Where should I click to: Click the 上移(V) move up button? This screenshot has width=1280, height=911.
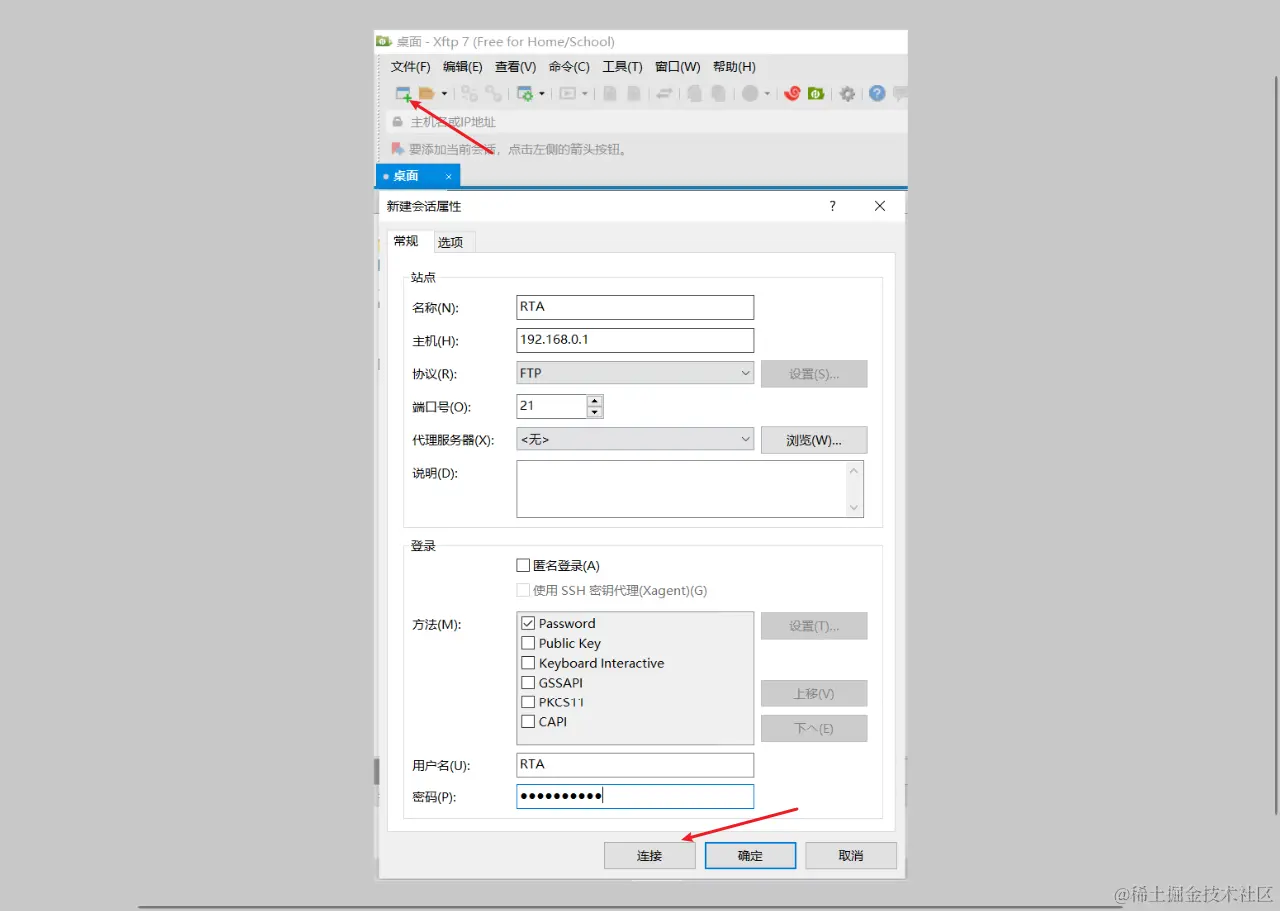(x=814, y=694)
